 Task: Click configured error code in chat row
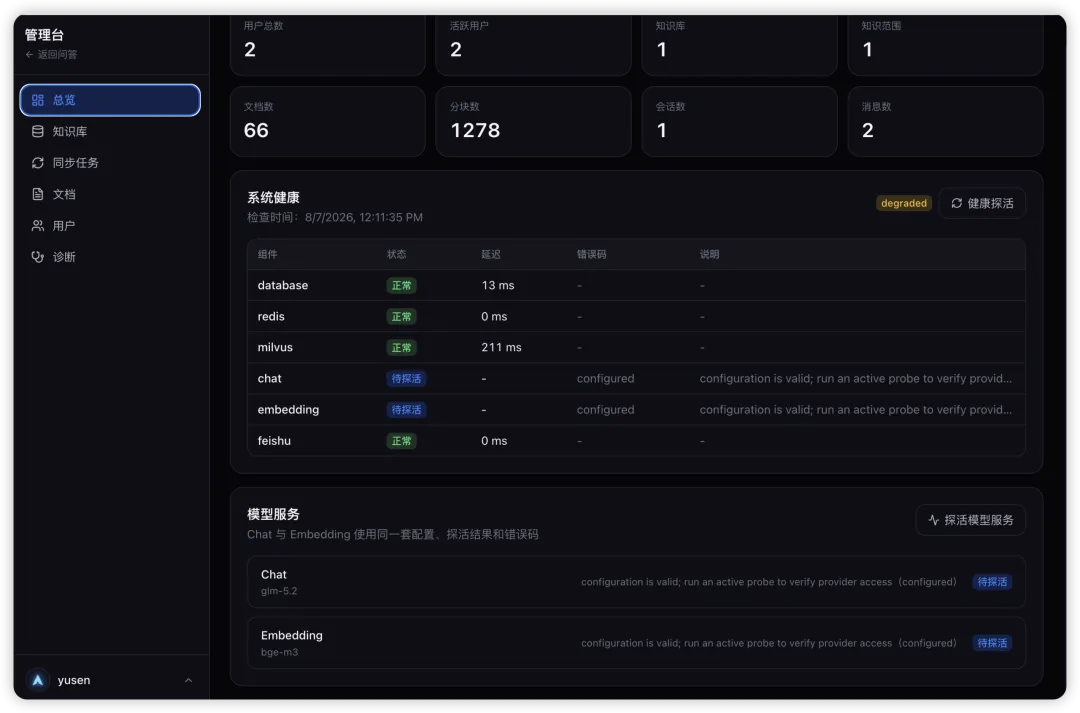pyautogui.click(x=605, y=378)
